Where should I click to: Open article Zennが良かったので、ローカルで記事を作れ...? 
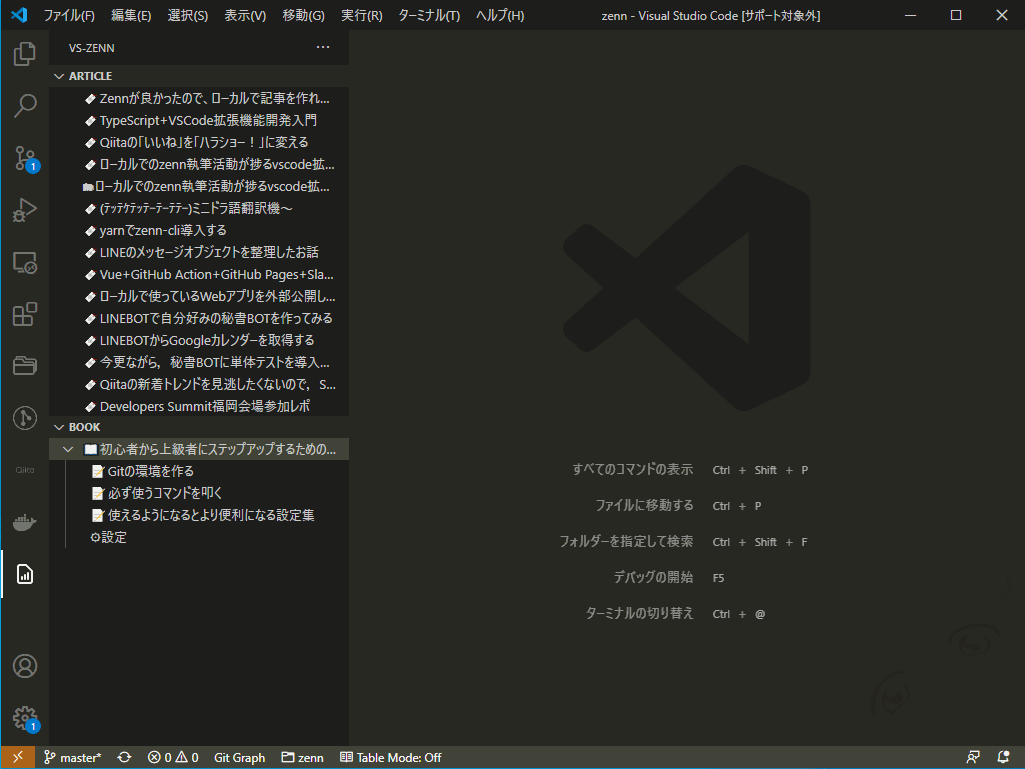pos(199,98)
